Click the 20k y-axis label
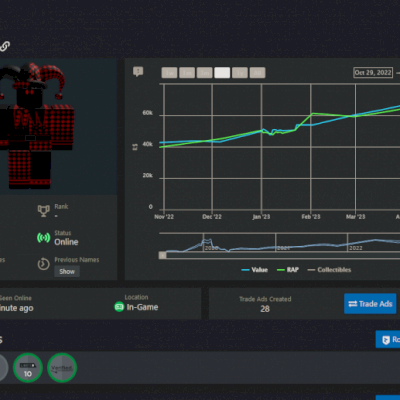Image resolution: width=400 pixels, height=400 pixels. pyautogui.click(x=148, y=175)
